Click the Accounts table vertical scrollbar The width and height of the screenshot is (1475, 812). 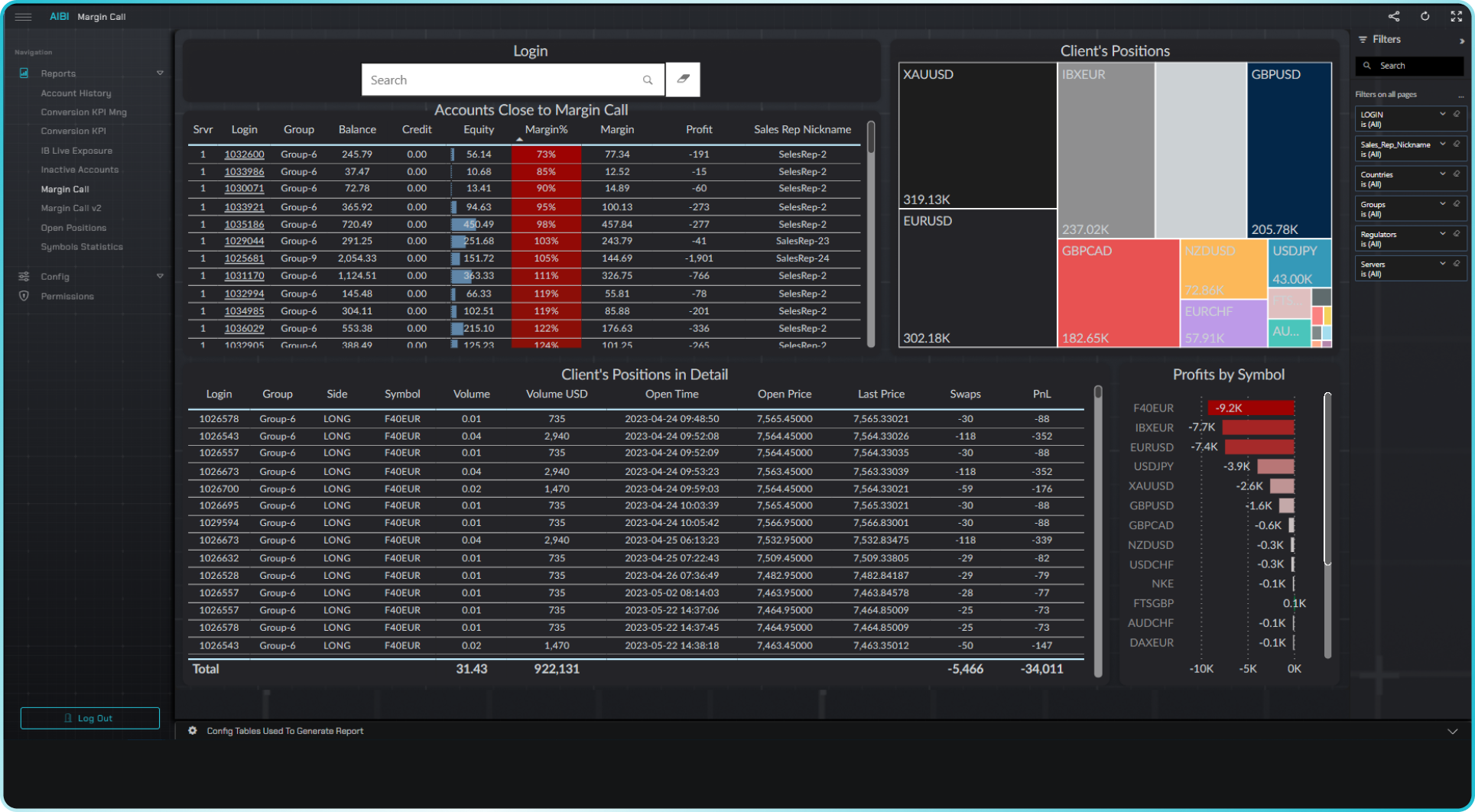coord(870,138)
